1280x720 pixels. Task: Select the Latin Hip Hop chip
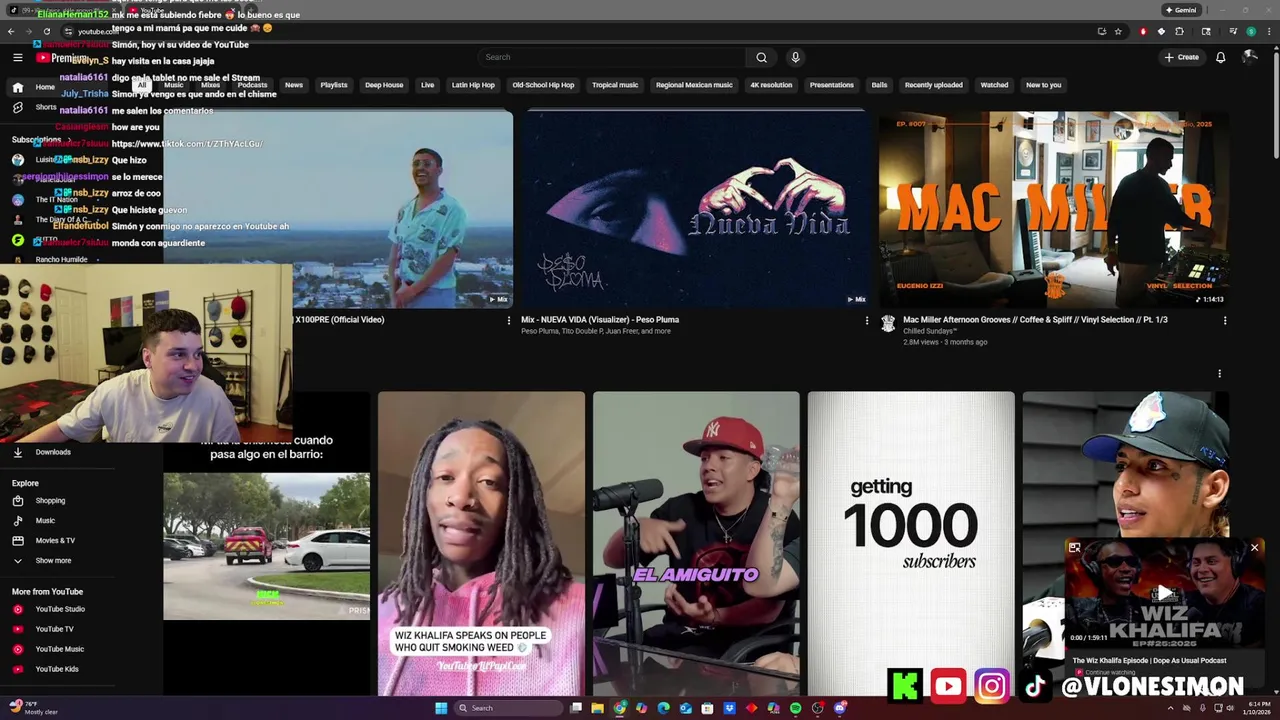[x=473, y=85]
